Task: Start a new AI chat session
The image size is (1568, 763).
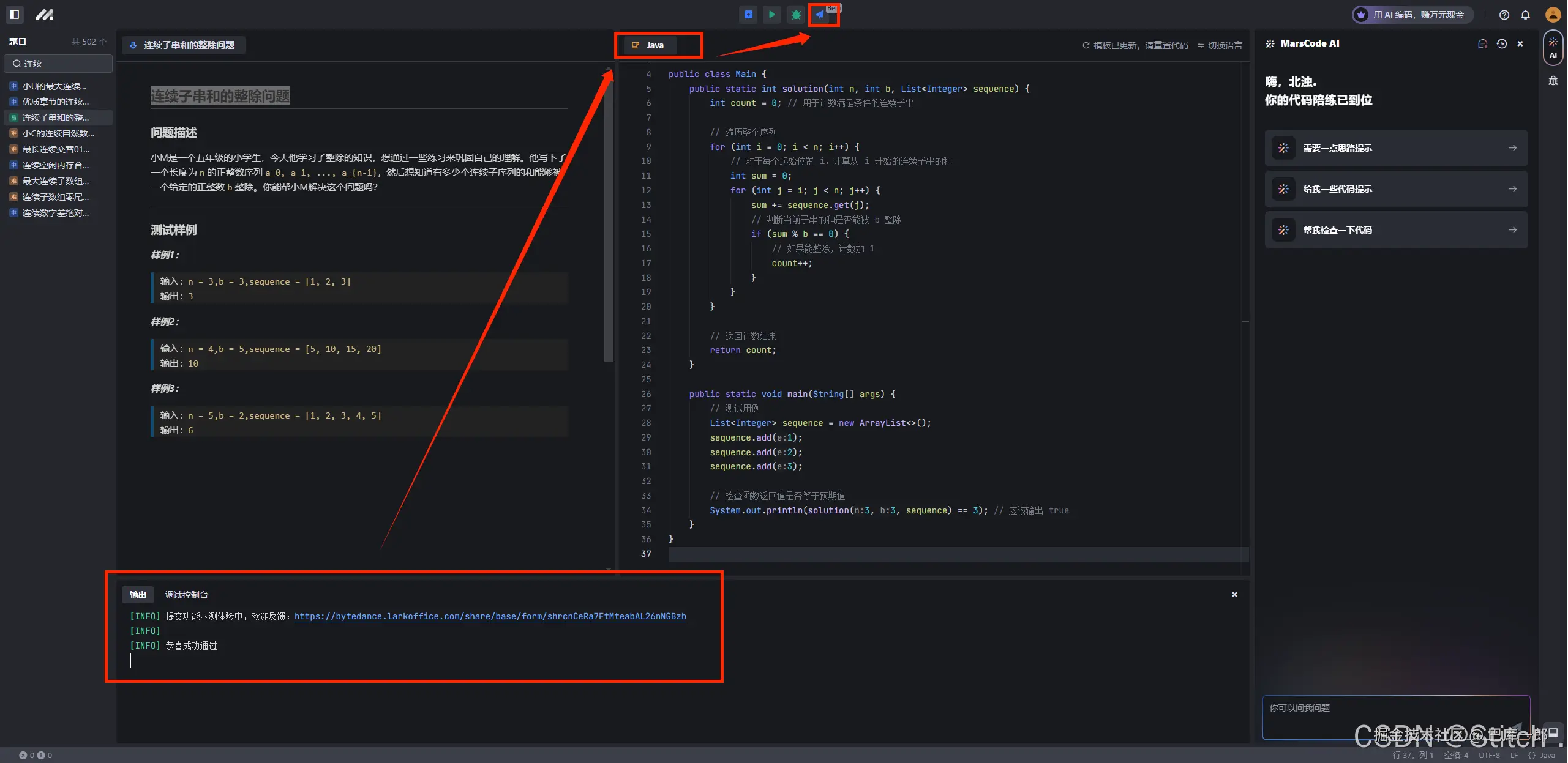Action: pyautogui.click(x=1482, y=43)
